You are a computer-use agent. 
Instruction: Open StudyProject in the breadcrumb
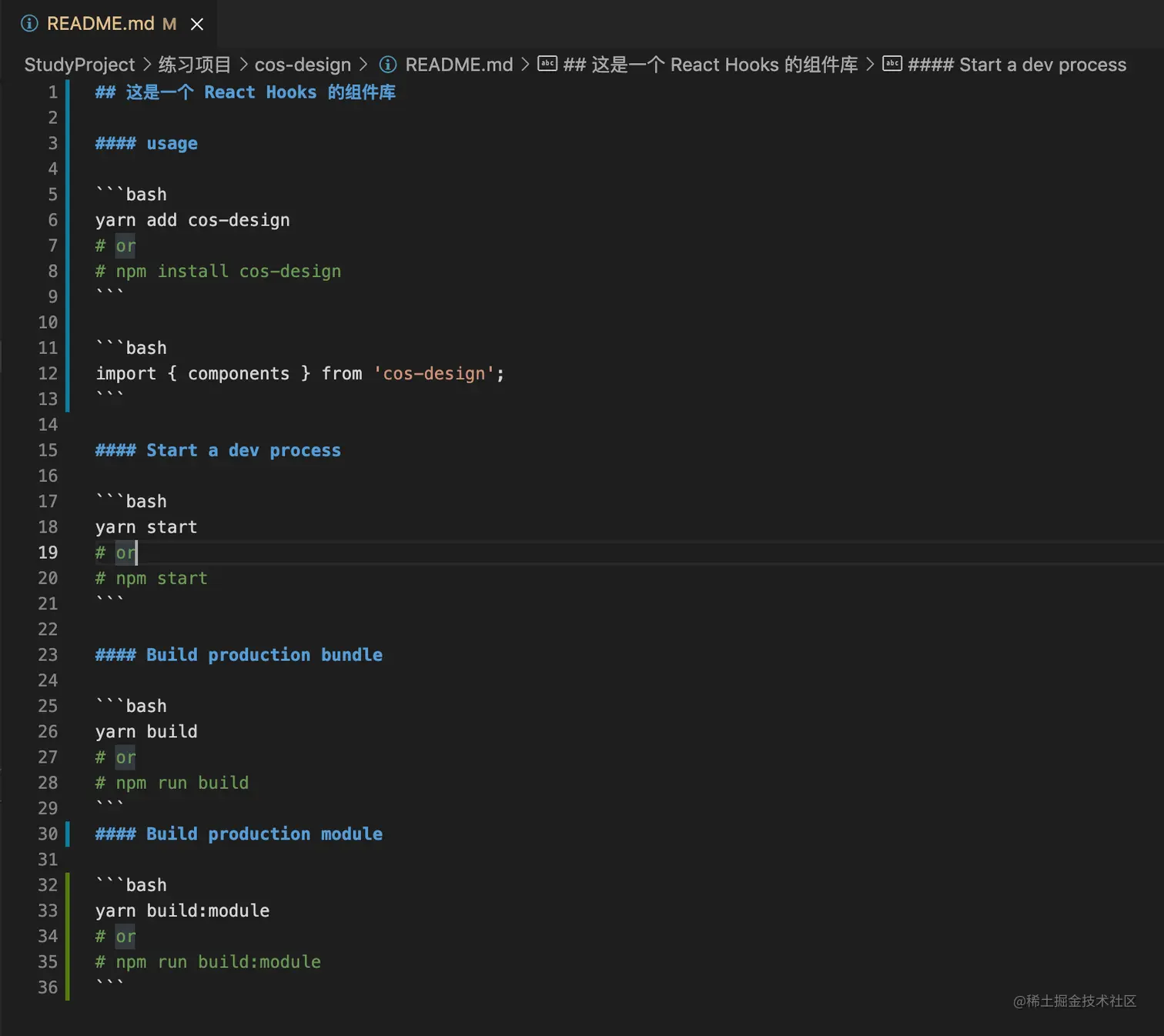(x=79, y=65)
